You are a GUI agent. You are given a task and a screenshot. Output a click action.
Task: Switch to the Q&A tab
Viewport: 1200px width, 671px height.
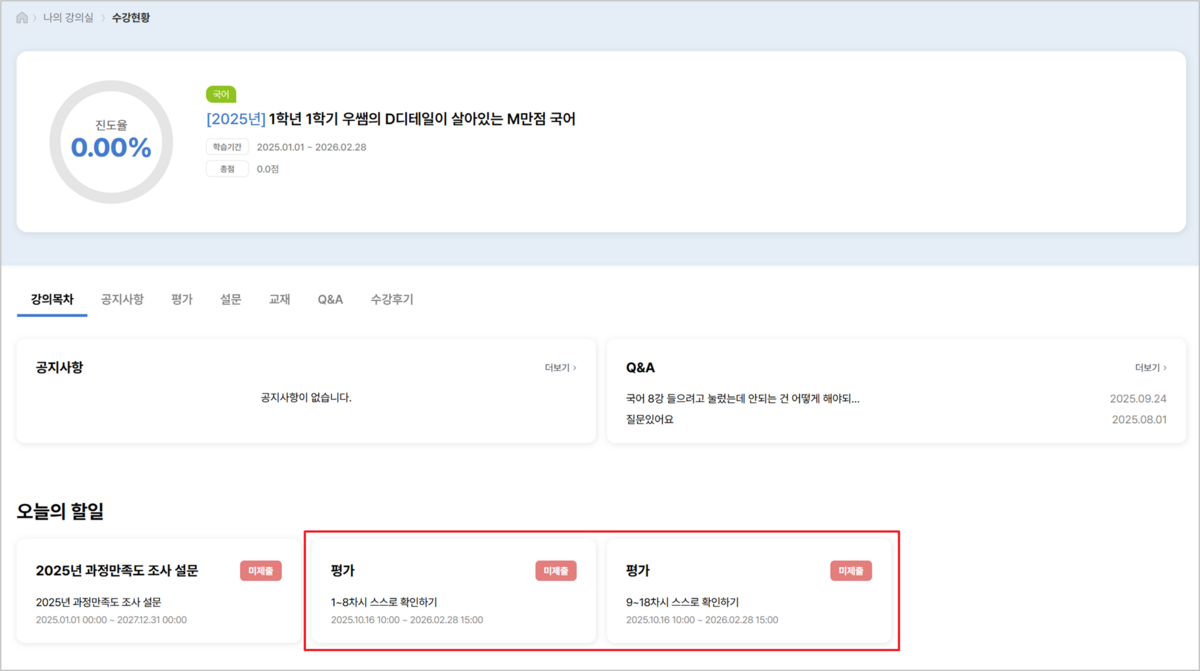[330, 299]
